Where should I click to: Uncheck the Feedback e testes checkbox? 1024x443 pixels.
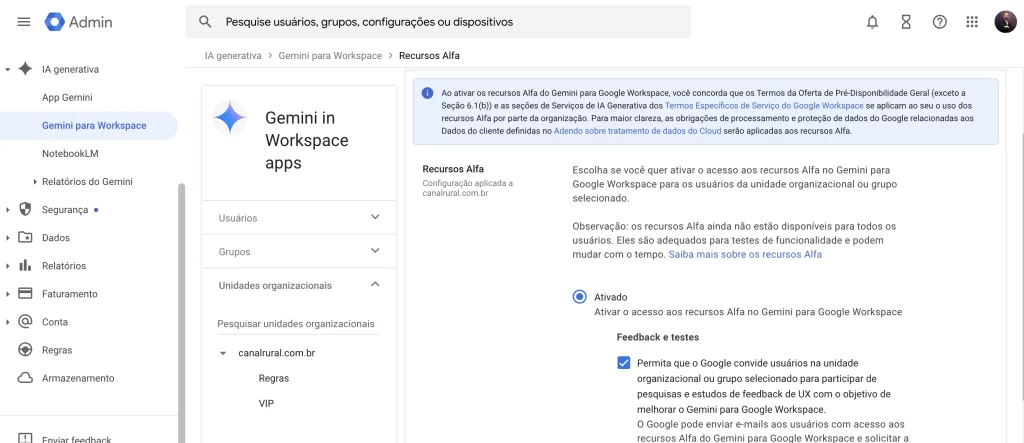[x=624, y=363]
